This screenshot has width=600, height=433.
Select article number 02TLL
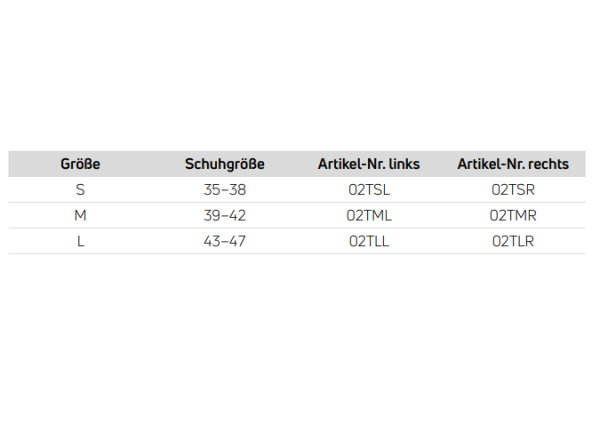coord(369,241)
